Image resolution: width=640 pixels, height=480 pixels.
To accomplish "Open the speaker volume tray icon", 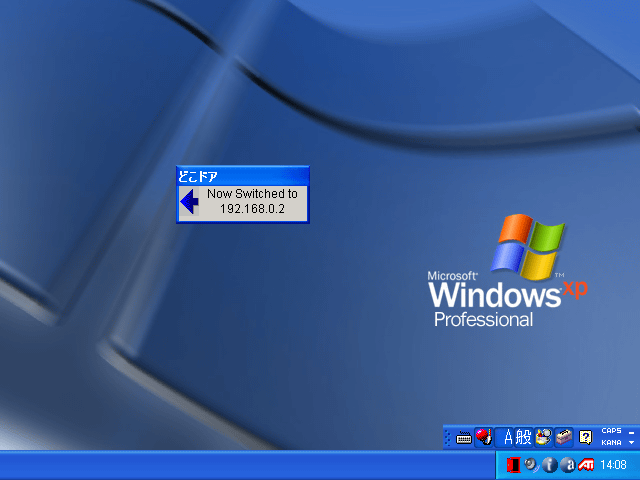I will tap(531, 465).
